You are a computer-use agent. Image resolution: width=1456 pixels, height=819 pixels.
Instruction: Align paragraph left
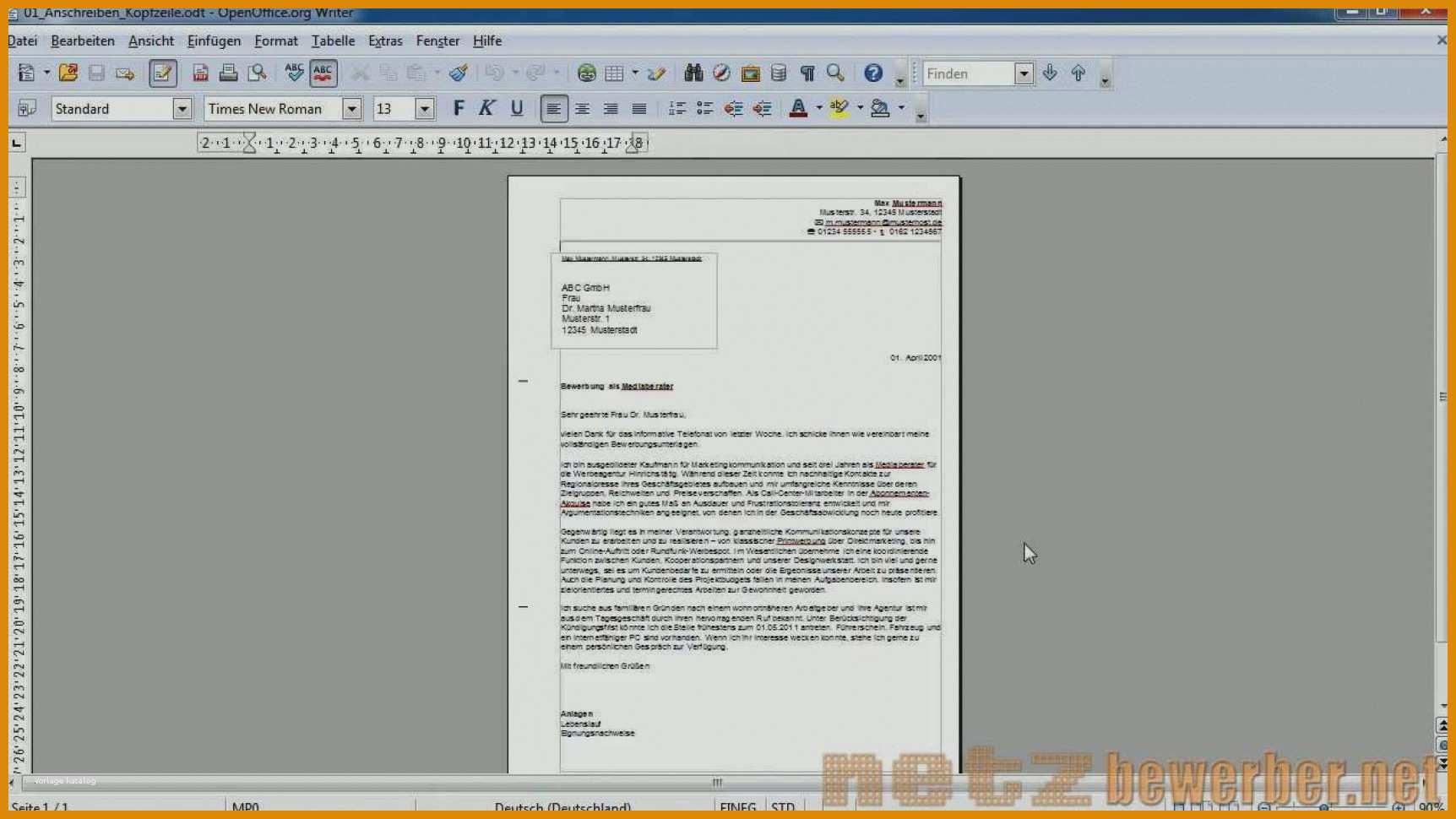(x=553, y=108)
